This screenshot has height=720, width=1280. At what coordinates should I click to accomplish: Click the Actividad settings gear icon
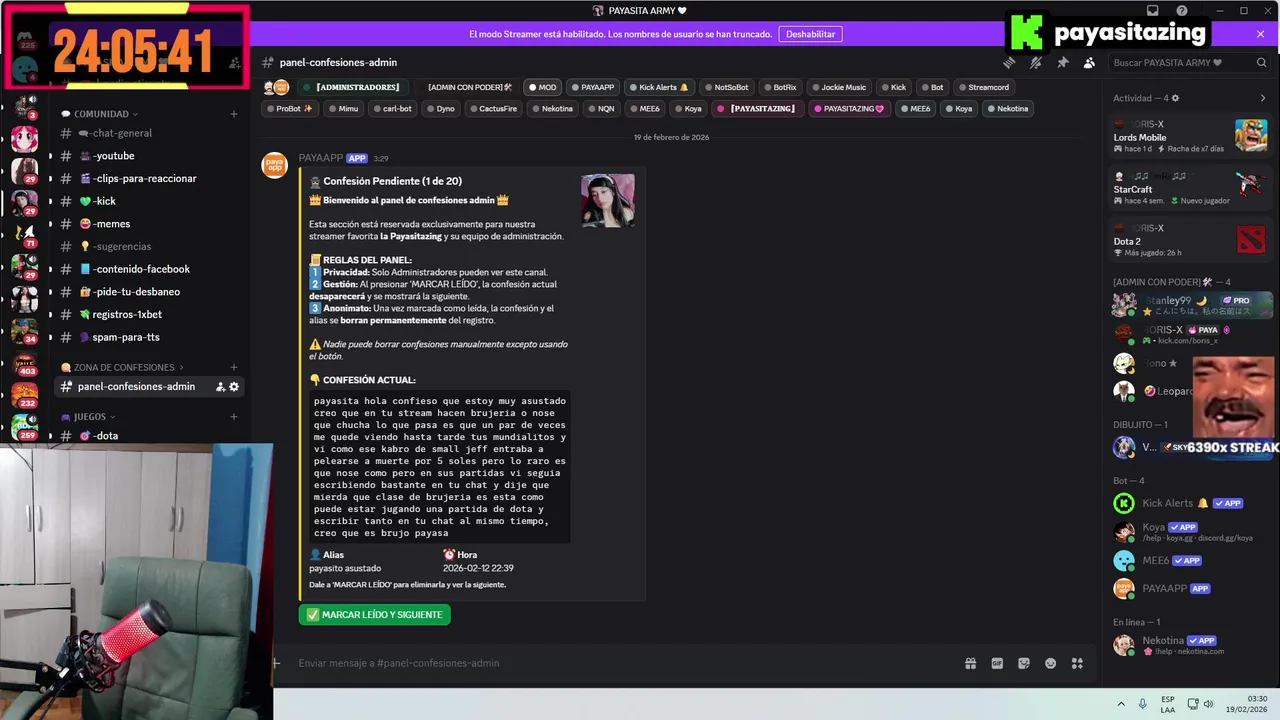coord(1175,98)
